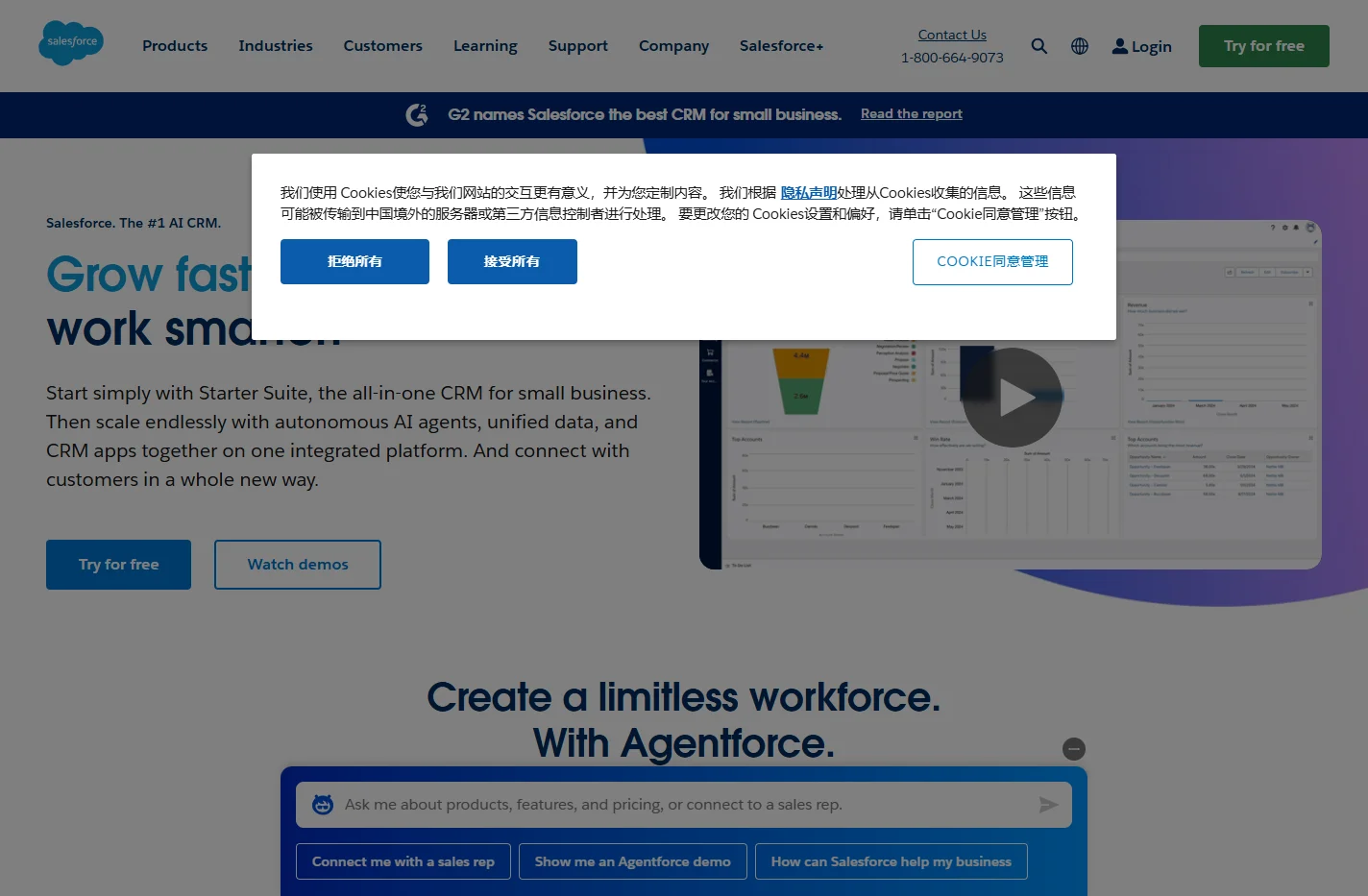Reject all cookies with 拒绝所有
Screen dimensions: 1368x896
[354, 261]
